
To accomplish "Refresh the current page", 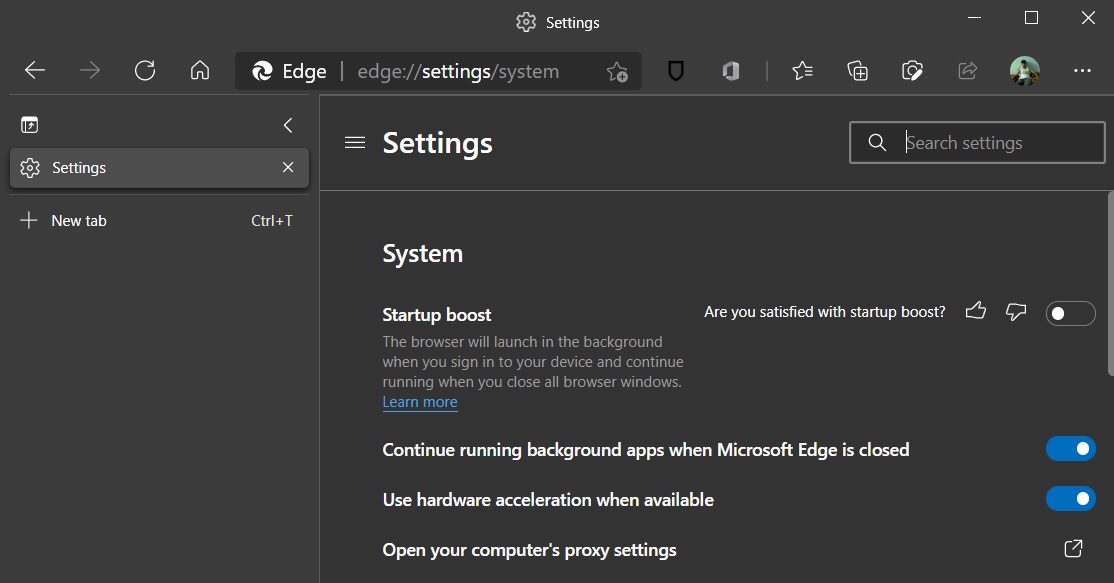I will [x=144, y=70].
